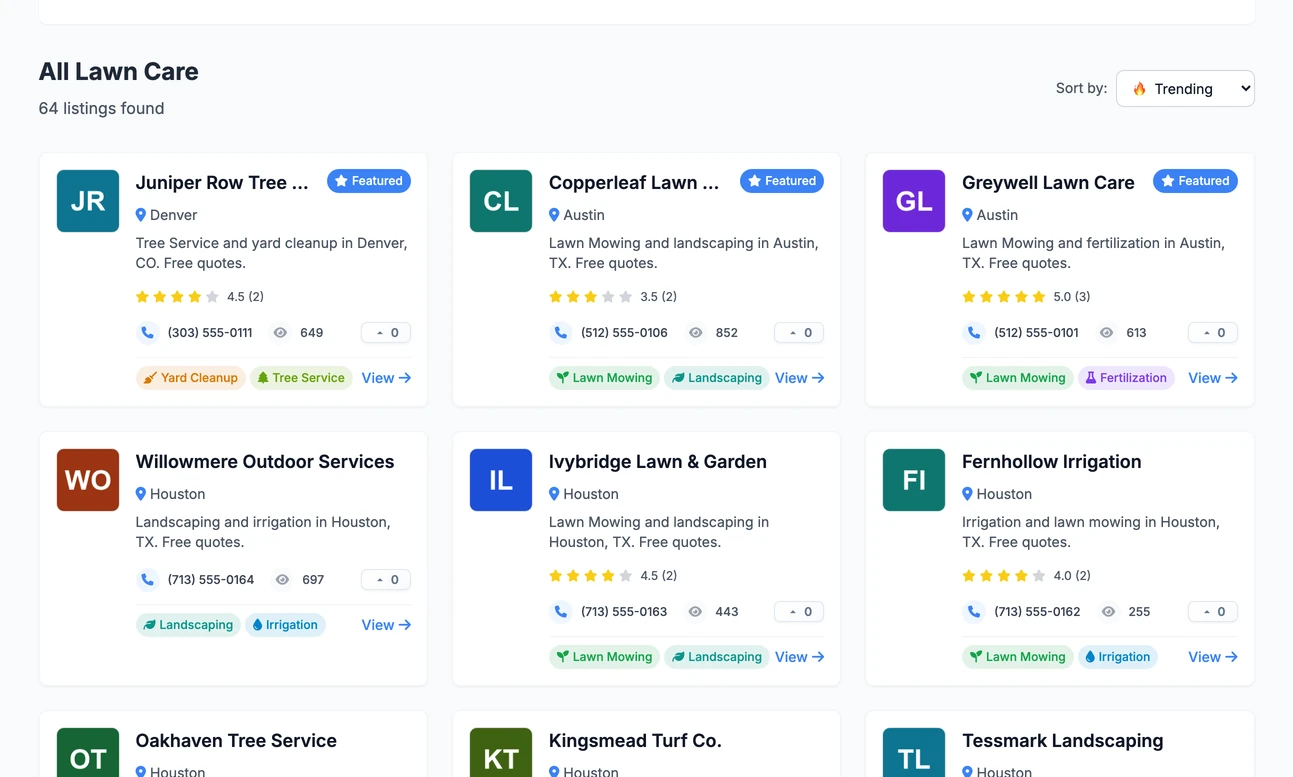This screenshot has width=1293, height=777.
Task: Open Willowmere Outdoor Services title
Action: 265,462
